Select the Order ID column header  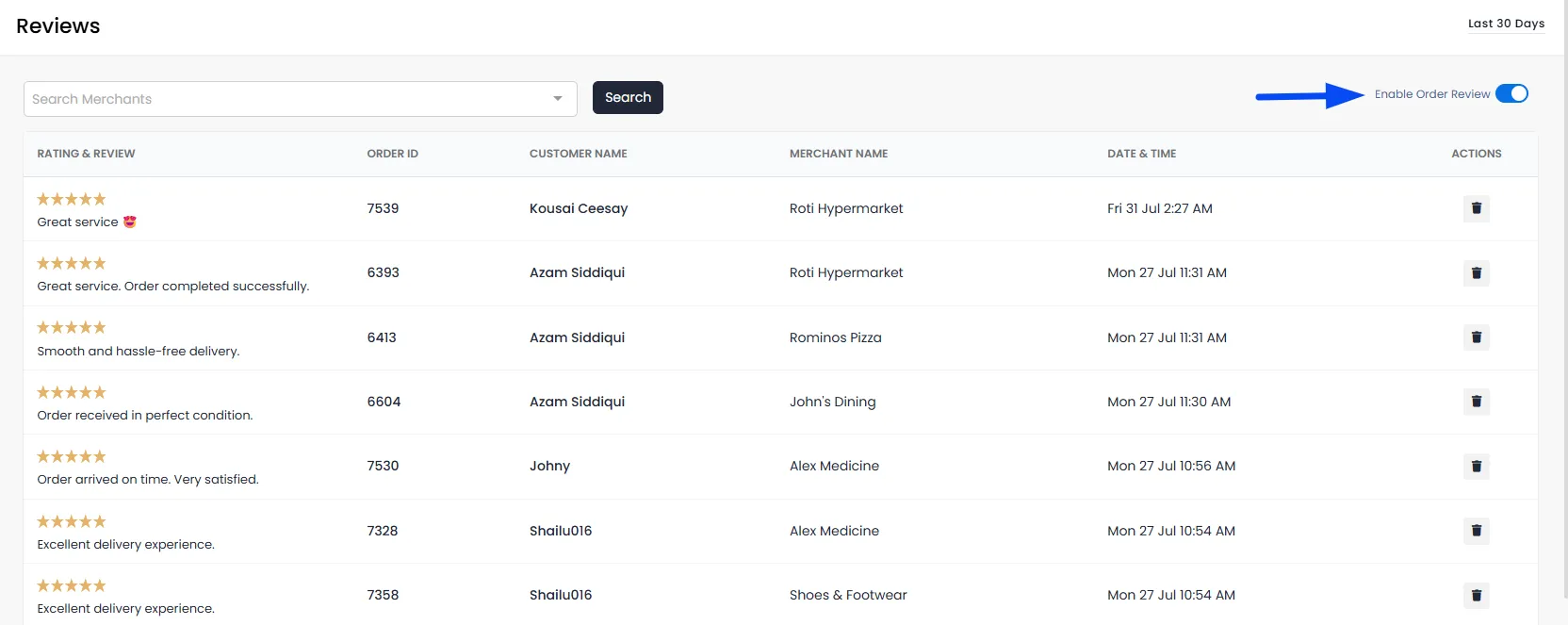[x=393, y=154]
